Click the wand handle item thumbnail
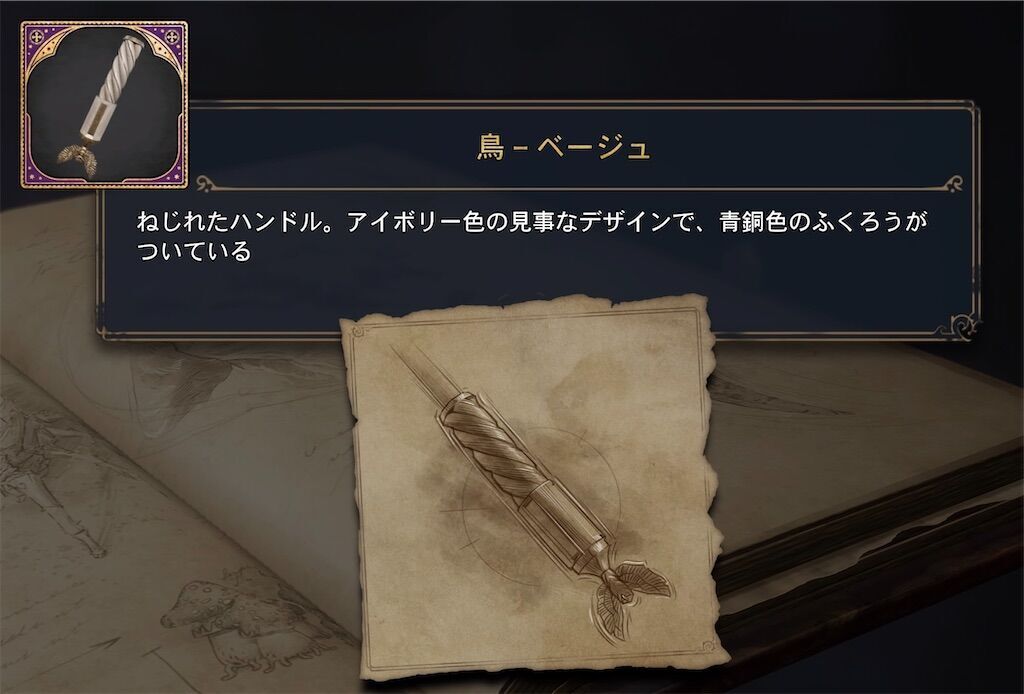1024x694 pixels. click(104, 104)
